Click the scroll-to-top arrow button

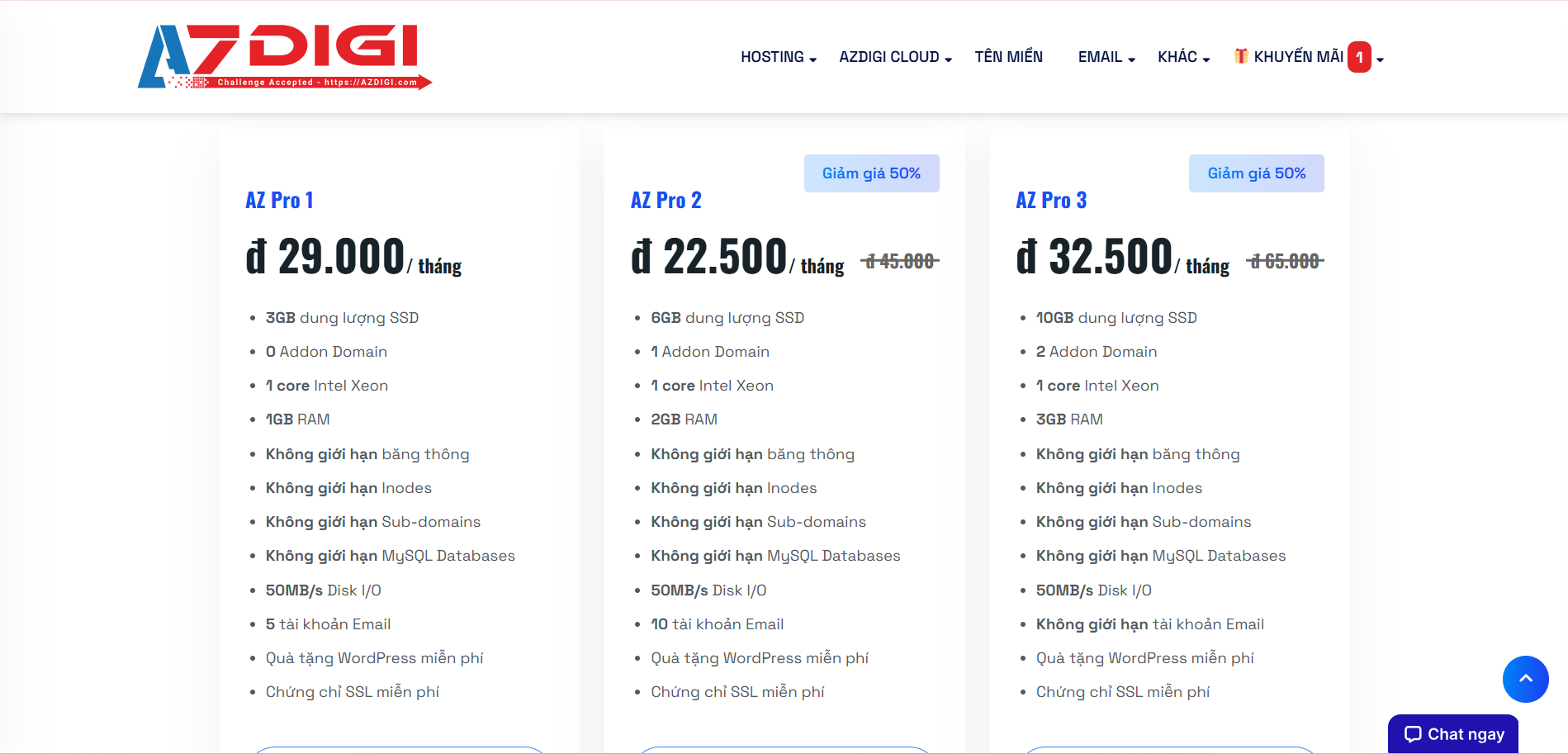click(x=1525, y=679)
